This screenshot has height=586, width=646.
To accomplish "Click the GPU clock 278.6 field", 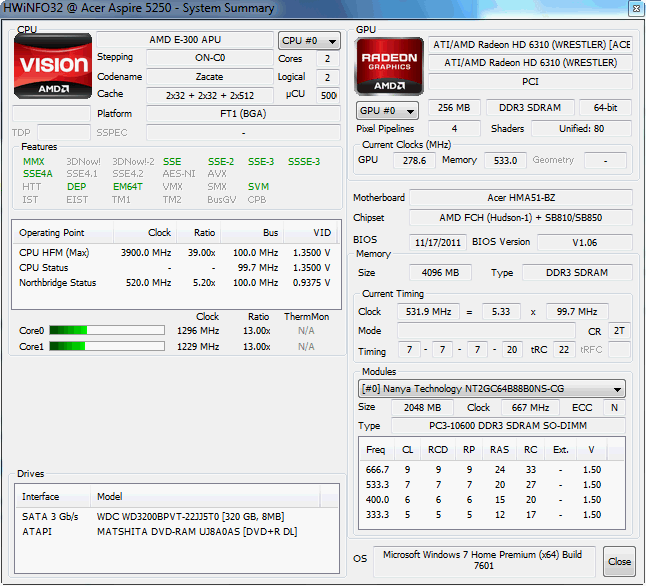I will pos(414,160).
